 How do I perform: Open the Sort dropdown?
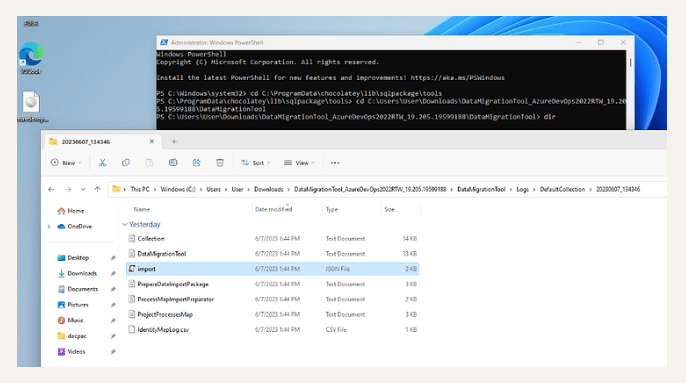(x=256, y=163)
